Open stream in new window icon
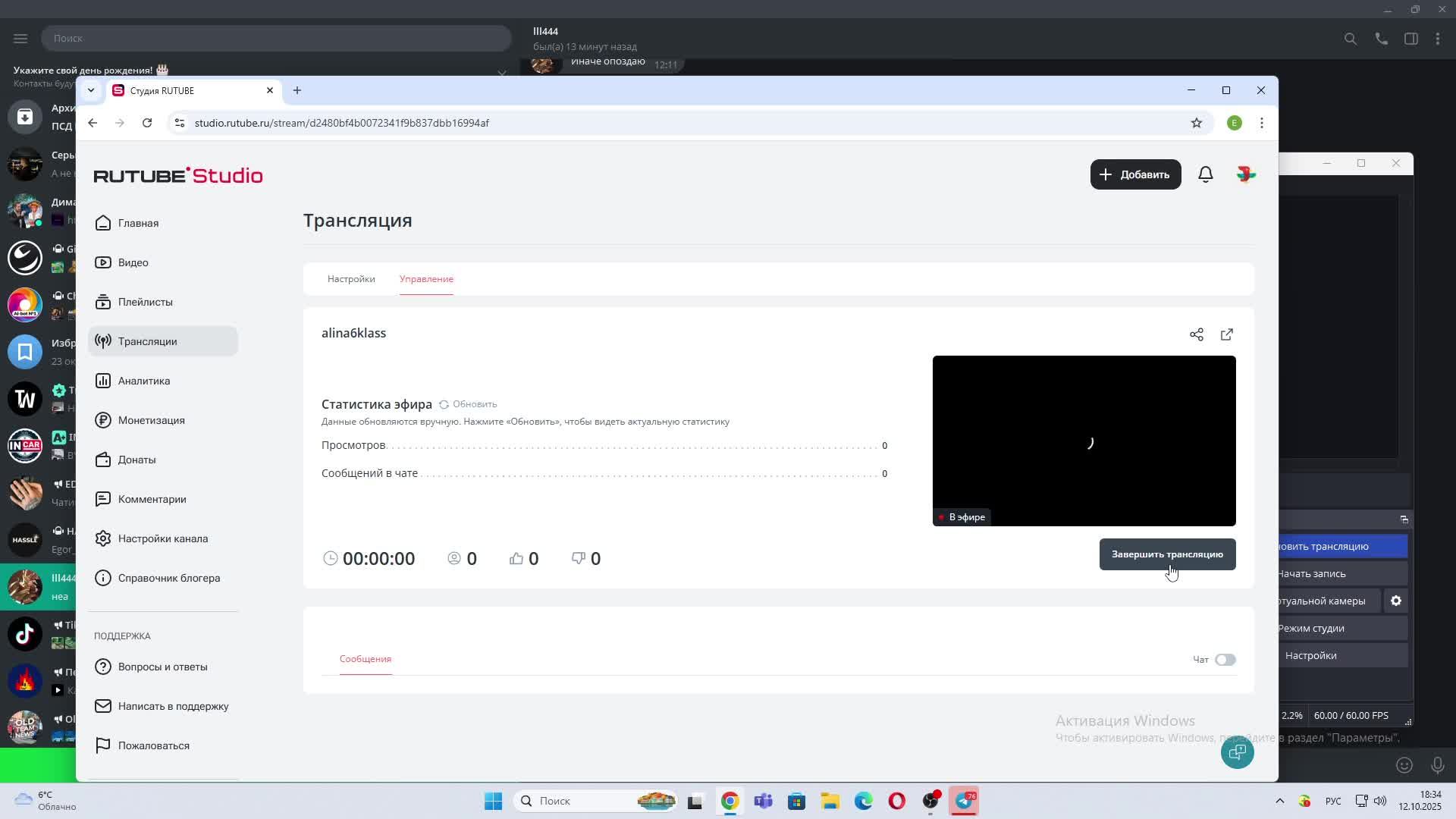Screen dimensions: 1456x819 pyautogui.click(x=1226, y=334)
